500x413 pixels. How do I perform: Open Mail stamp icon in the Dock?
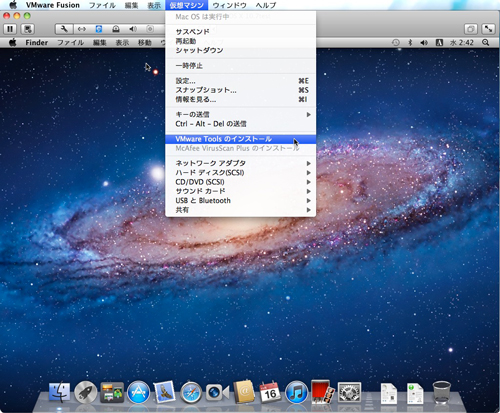pyautogui.click(x=164, y=392)
